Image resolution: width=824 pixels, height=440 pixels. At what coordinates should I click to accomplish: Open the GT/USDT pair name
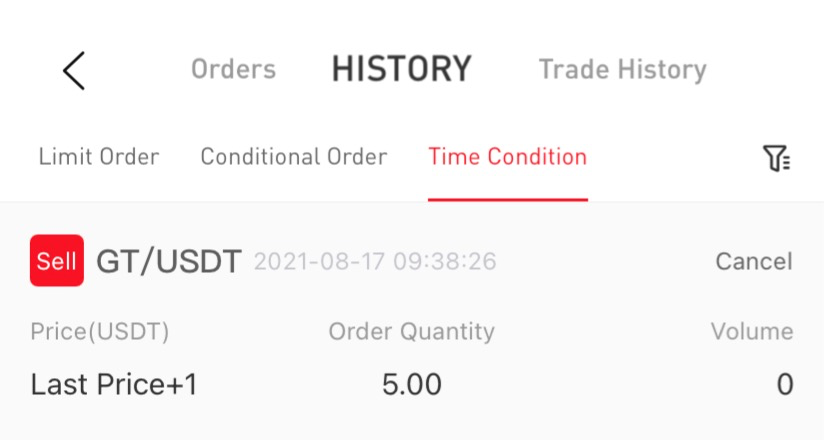click(x=169, y=262)
